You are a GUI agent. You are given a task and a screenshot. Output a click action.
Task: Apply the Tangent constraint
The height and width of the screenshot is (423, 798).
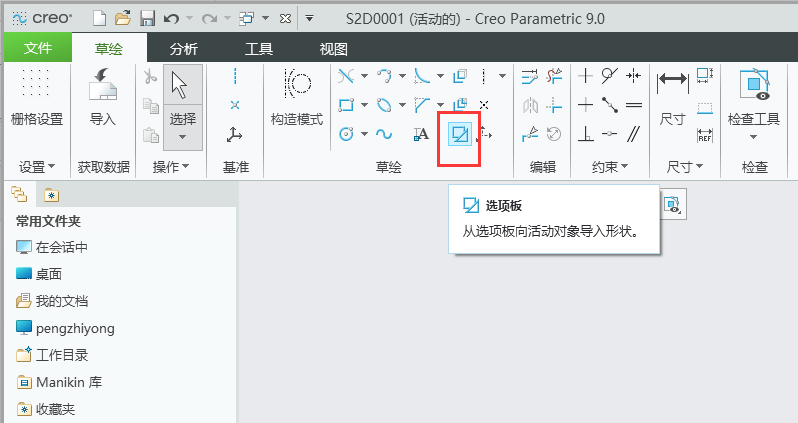(x=609, y=76)
